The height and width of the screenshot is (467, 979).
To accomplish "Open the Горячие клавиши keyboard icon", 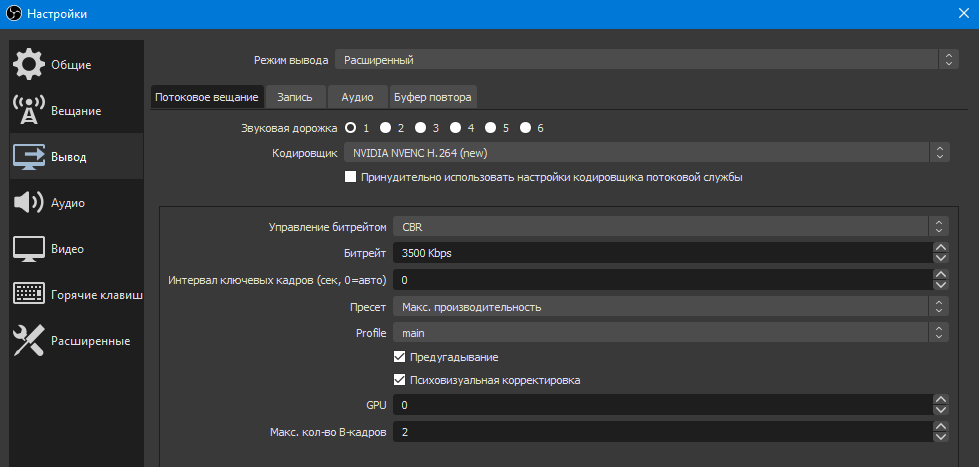I will (29, 295).
